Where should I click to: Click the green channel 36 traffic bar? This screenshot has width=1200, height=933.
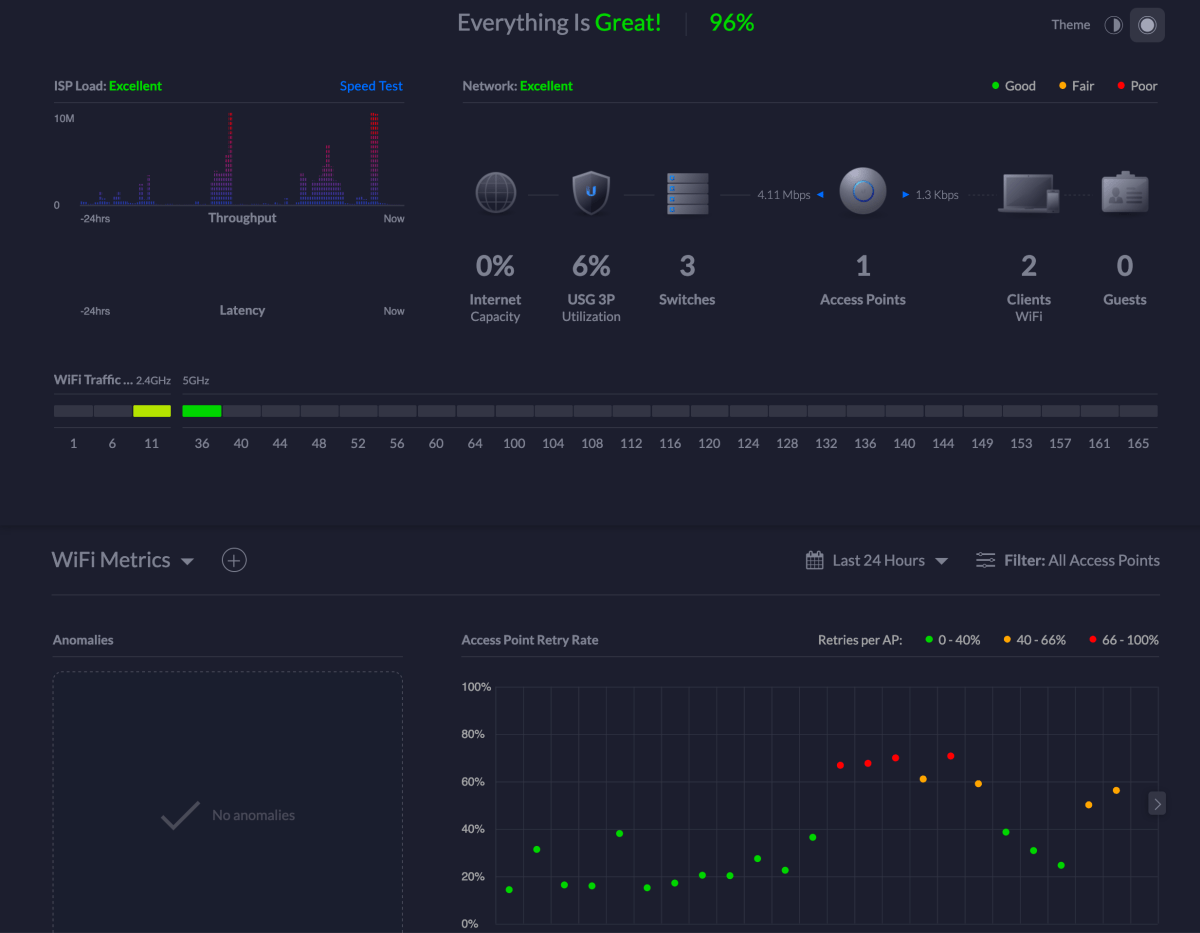tap(202, 411)
